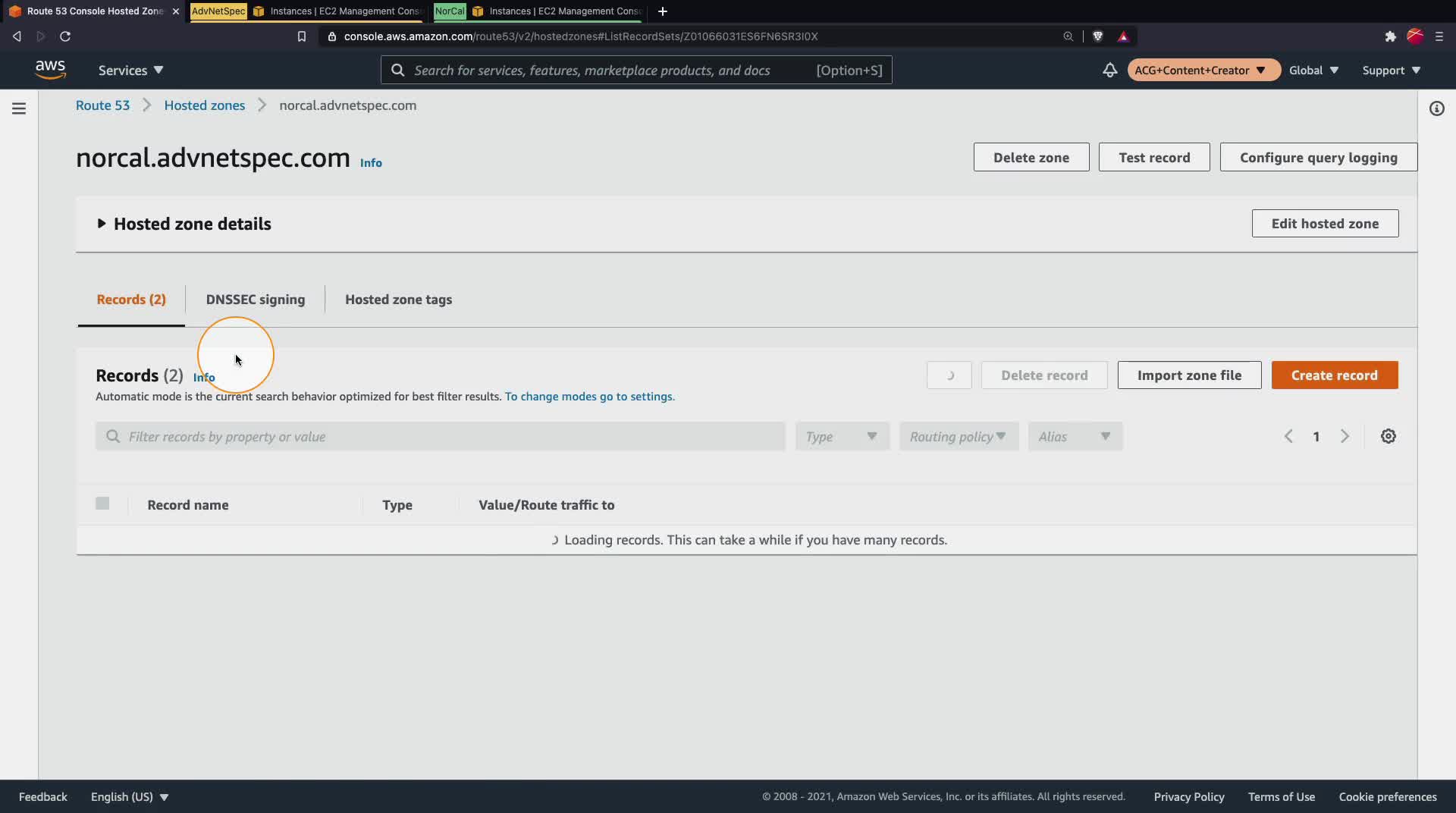Open the Terms of Use link
This screenshot has width=1456, height=813.
pyautogui.click(x=1282, y=797)
